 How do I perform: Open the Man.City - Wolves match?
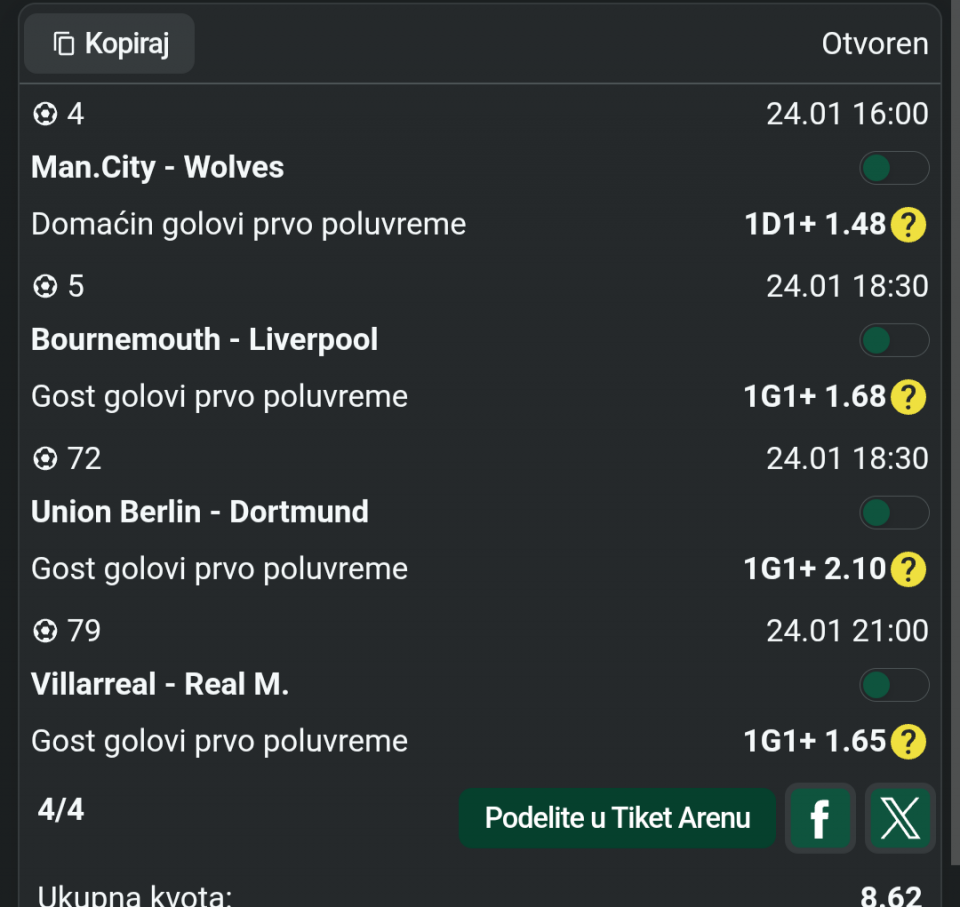(x=158, y=167)
